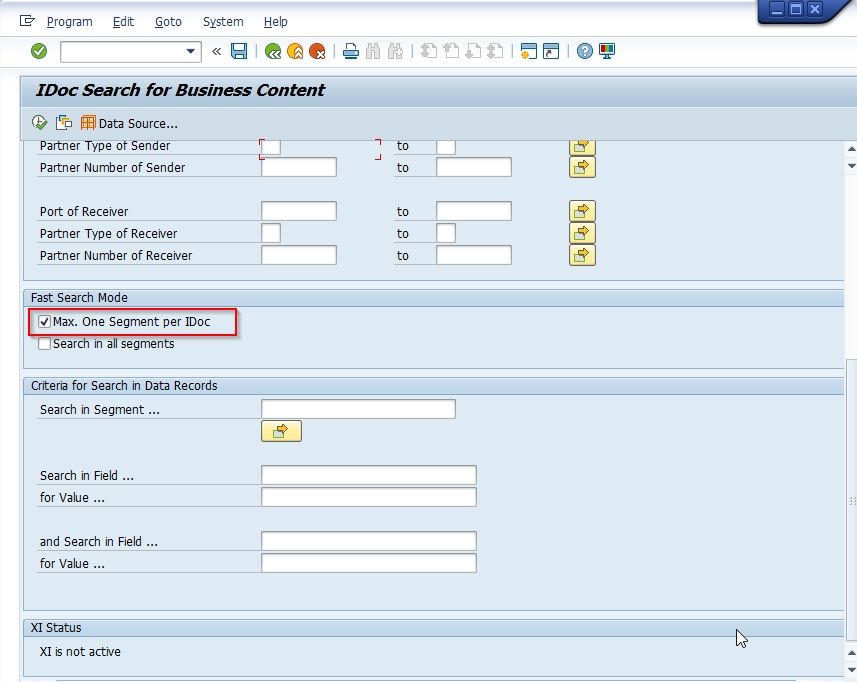857x682 pixels.
Task: Click the vertical scrollbar thumb
Action: click(852, 500)
